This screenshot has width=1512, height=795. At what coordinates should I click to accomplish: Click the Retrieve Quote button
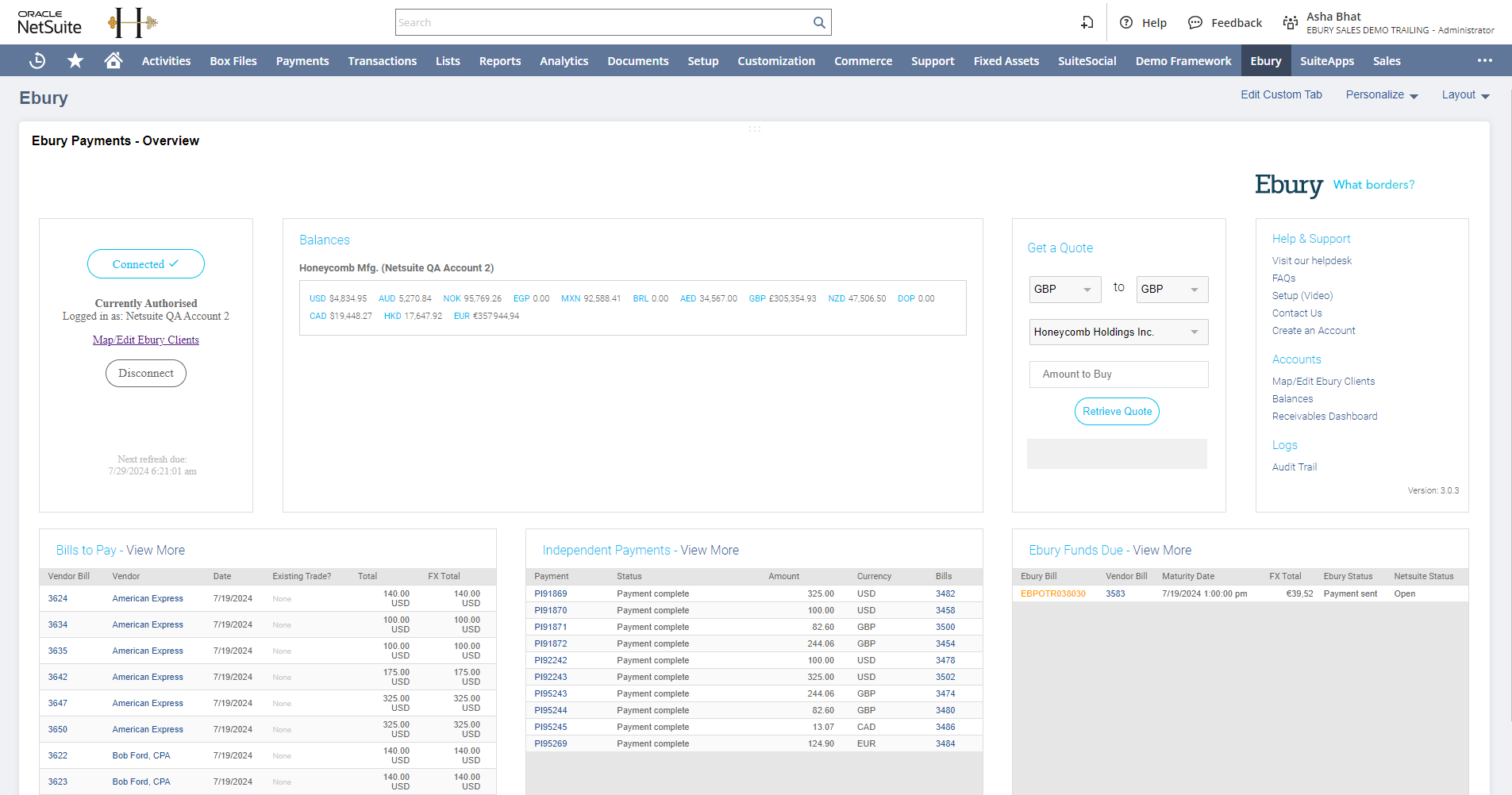[x=1117, y=412]
